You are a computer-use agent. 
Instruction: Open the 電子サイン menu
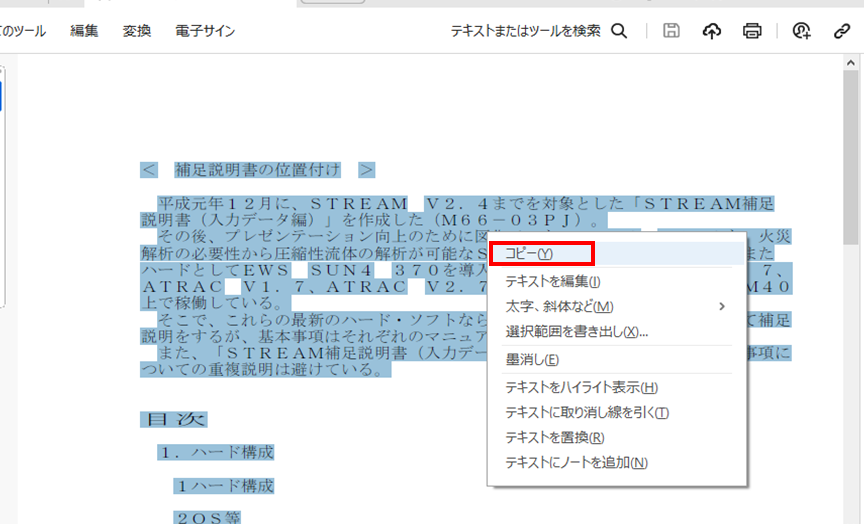[205, 31]
